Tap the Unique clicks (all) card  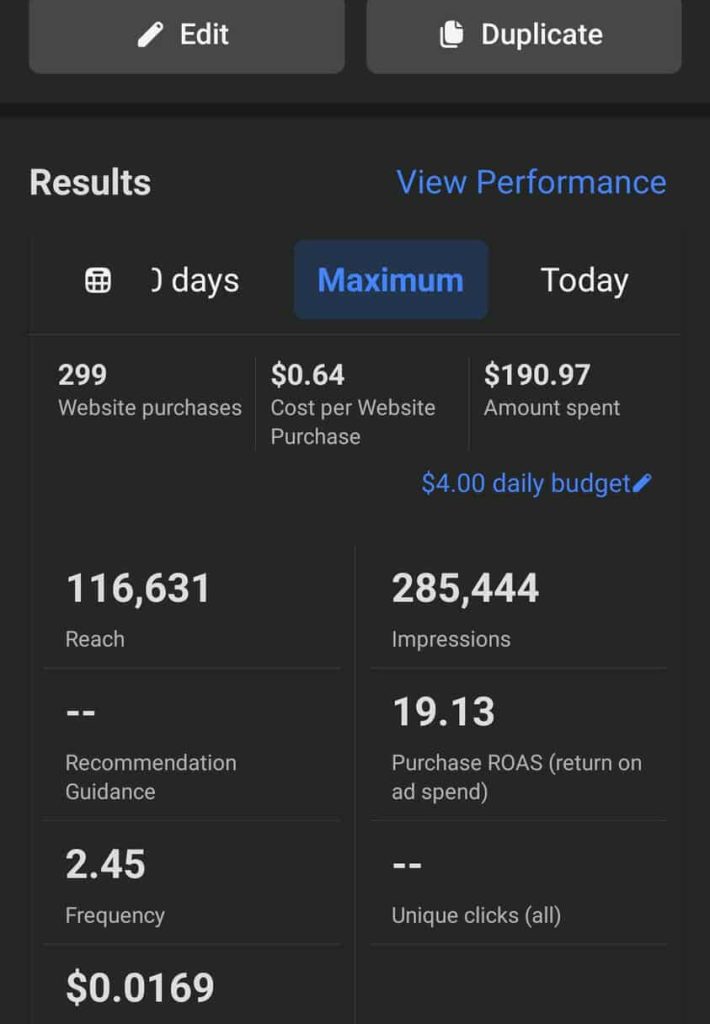(x=518, y=883)
